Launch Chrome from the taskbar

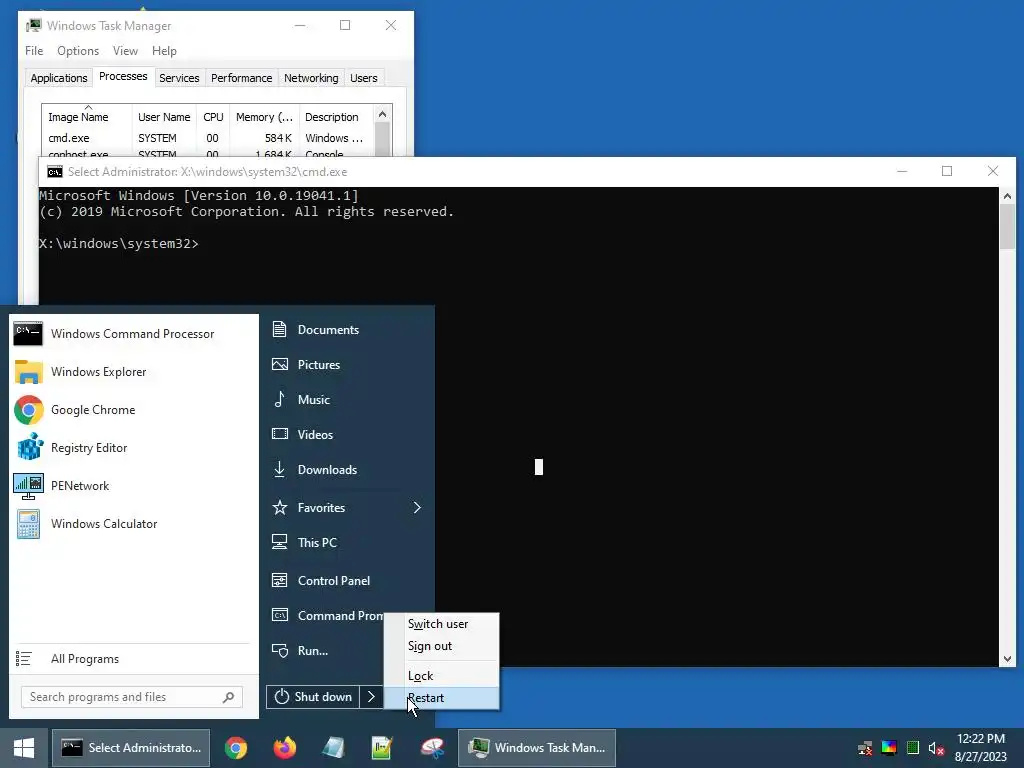pyautogui.click(x=236, y=748)
